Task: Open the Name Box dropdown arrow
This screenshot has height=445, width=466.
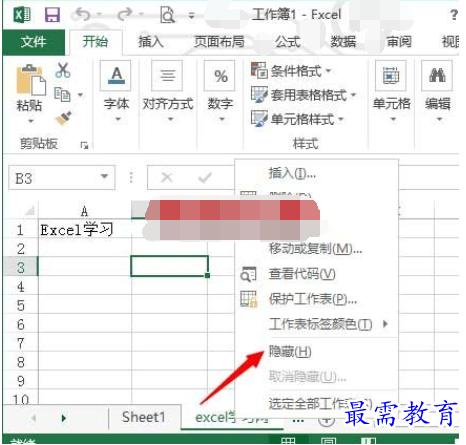Action: coord(105,176)
